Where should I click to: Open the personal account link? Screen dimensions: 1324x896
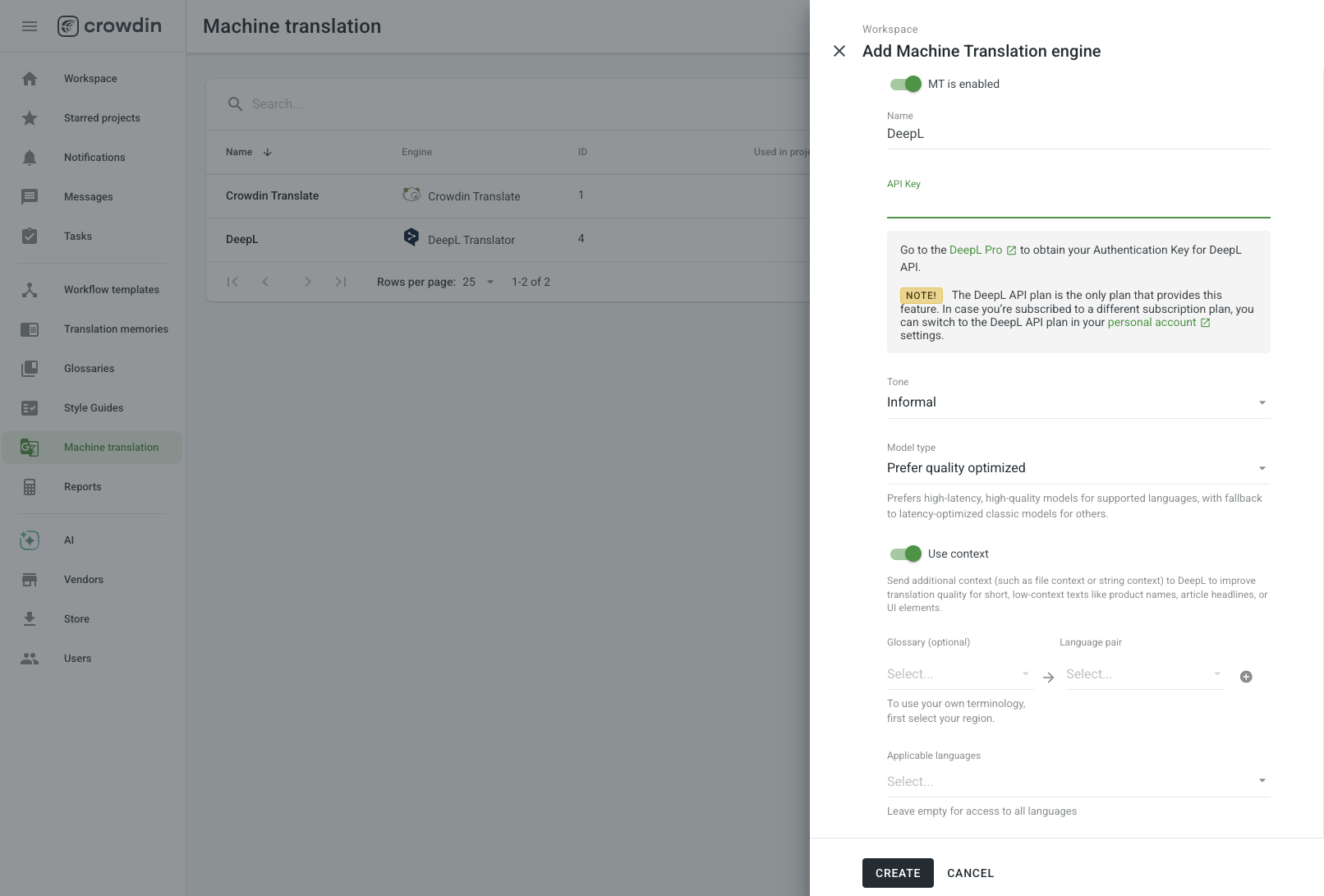[1158, 323]
